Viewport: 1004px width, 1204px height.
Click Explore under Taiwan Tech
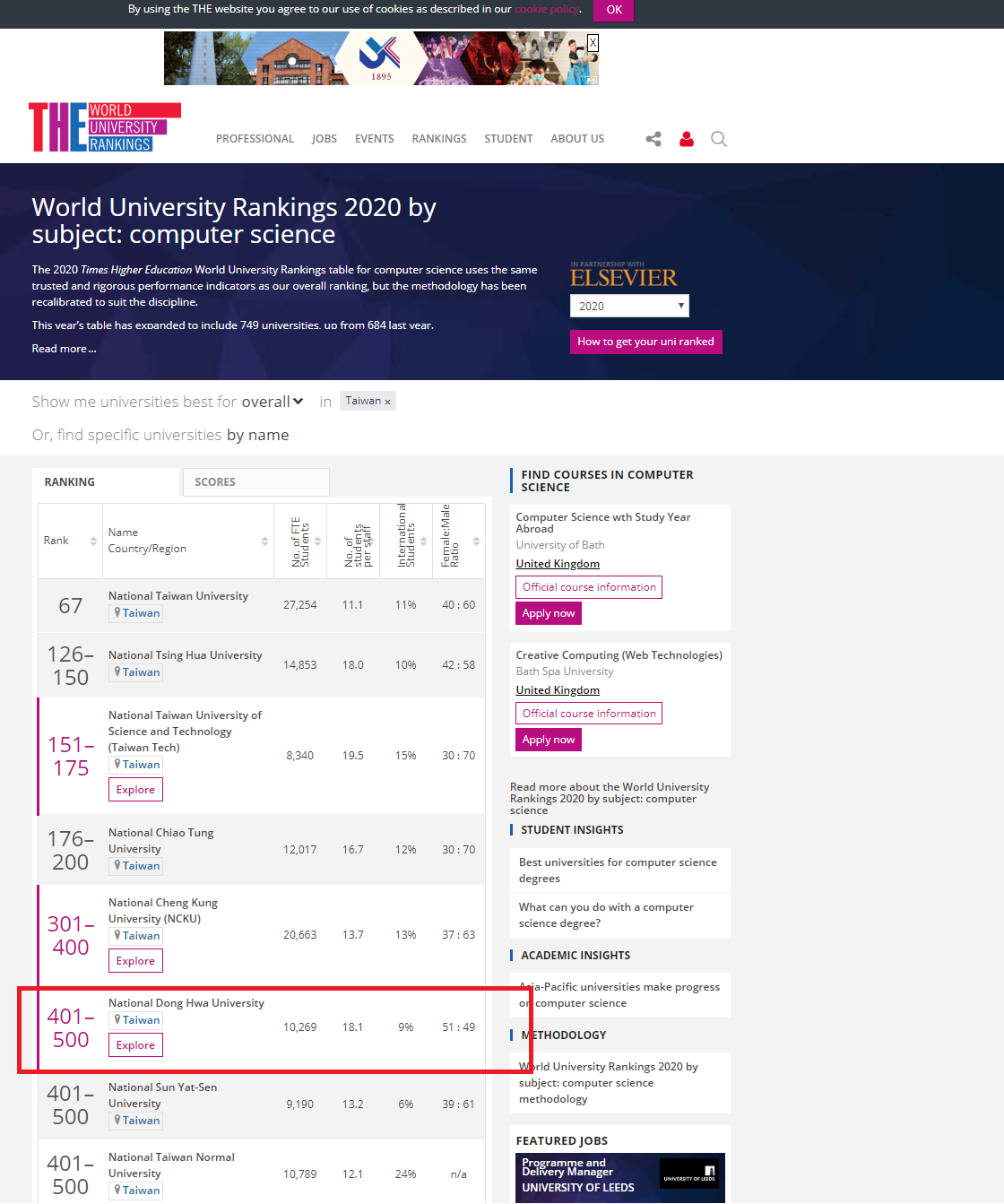pos(135,790)
